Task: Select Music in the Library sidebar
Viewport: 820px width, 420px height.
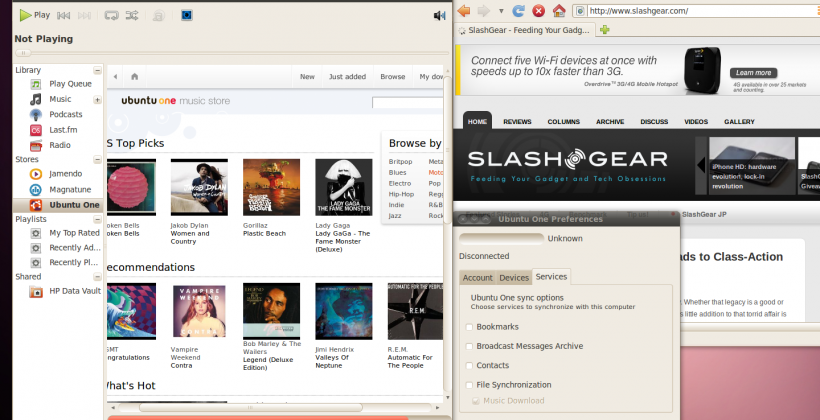Action: click(x=60, y=99)
